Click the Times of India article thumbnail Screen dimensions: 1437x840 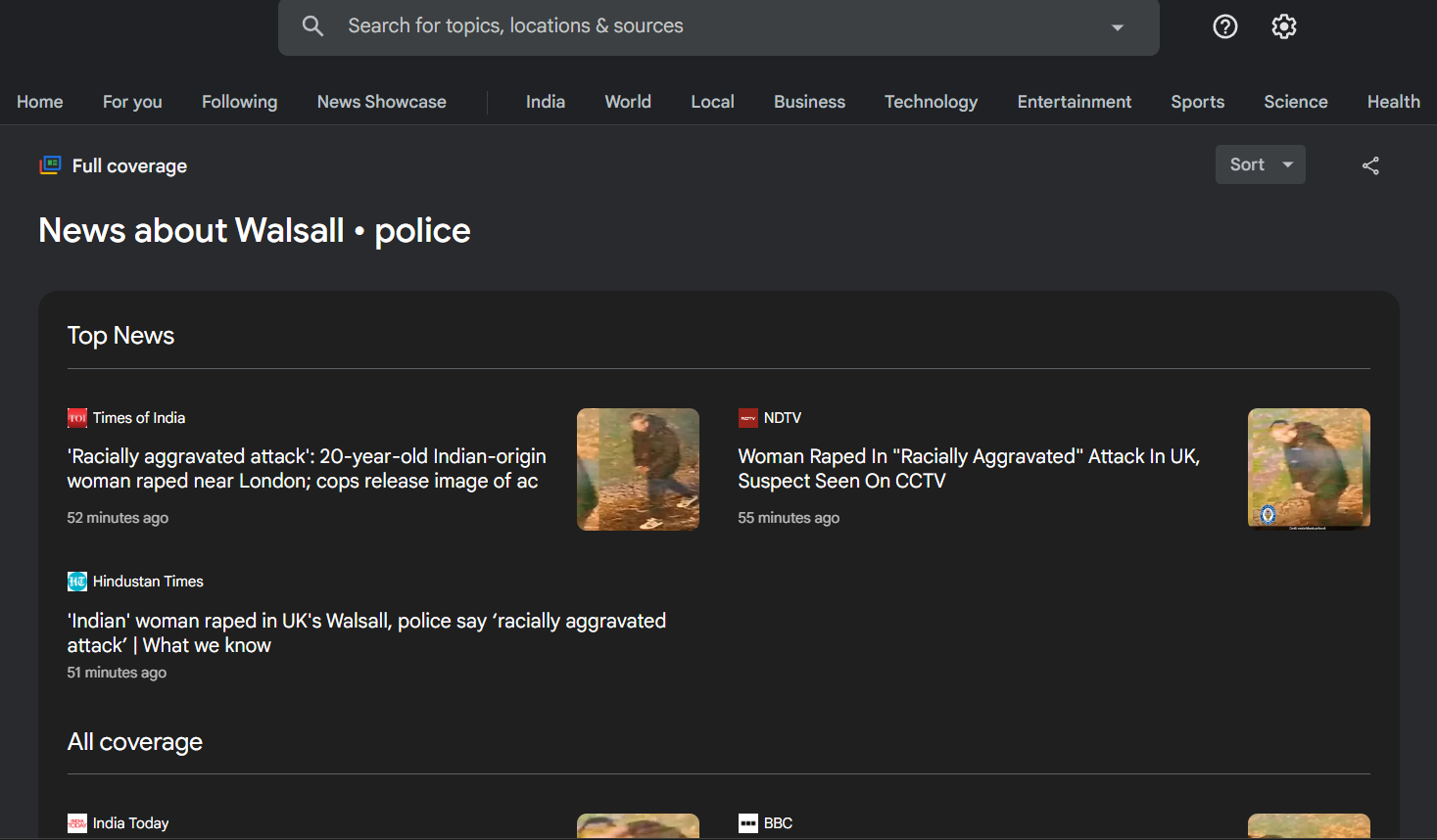point(638,469)
